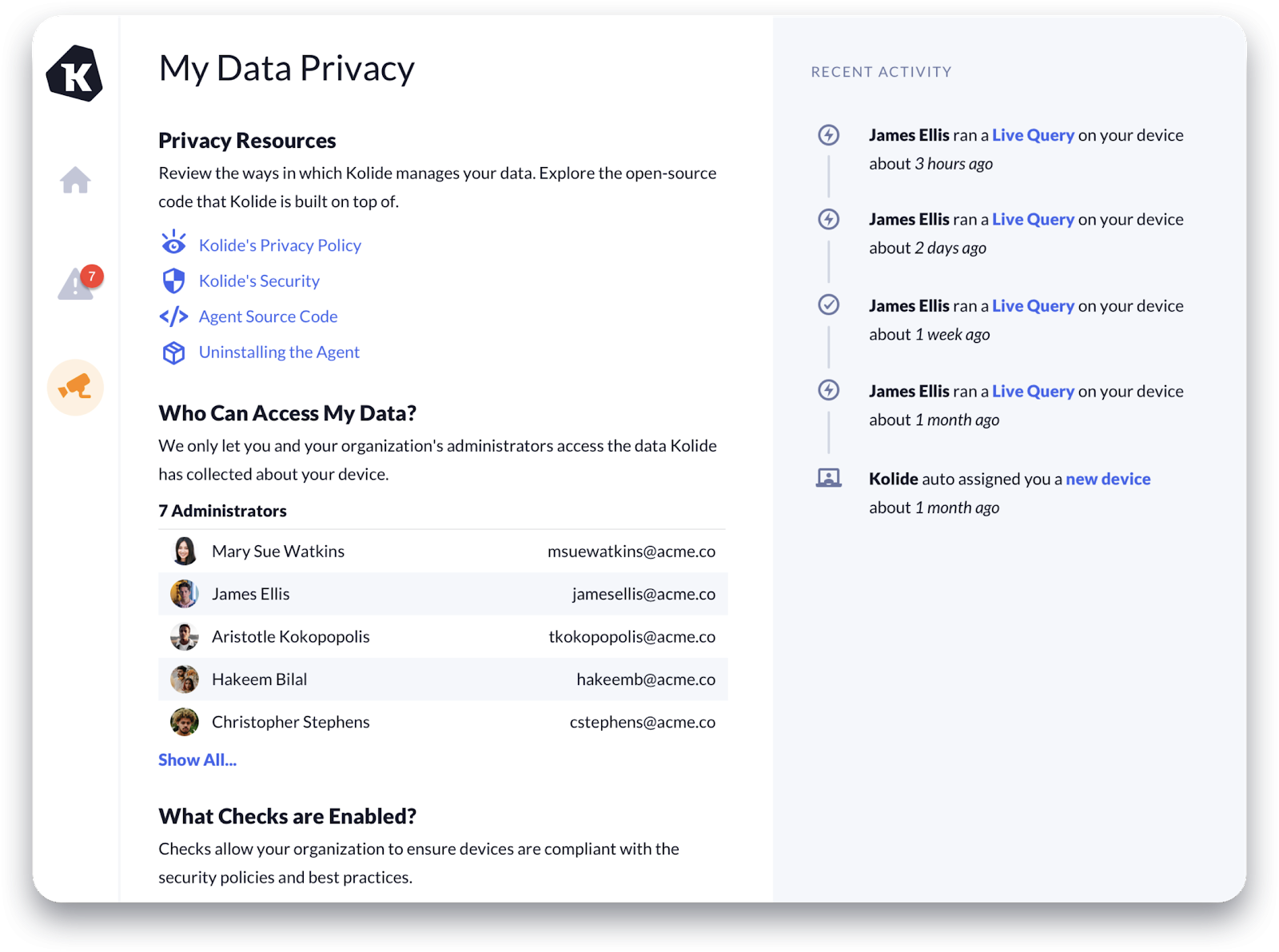The height and width of the screenshot is (952, 1279).
Task: Select the Mary Sue Watkins name
Action: click(278, 552)
